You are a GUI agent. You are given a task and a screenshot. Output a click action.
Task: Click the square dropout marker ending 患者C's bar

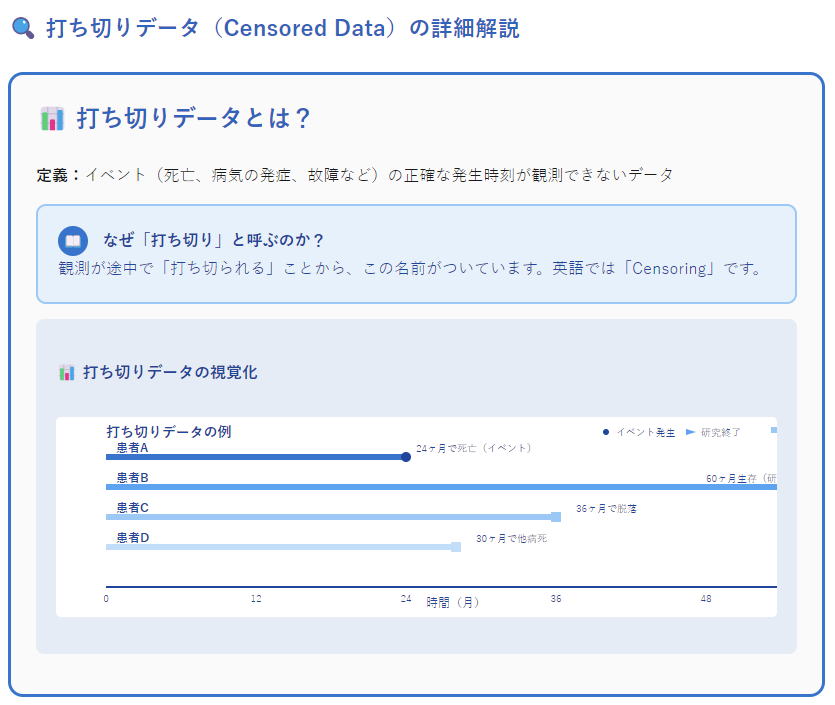(556, 516)
